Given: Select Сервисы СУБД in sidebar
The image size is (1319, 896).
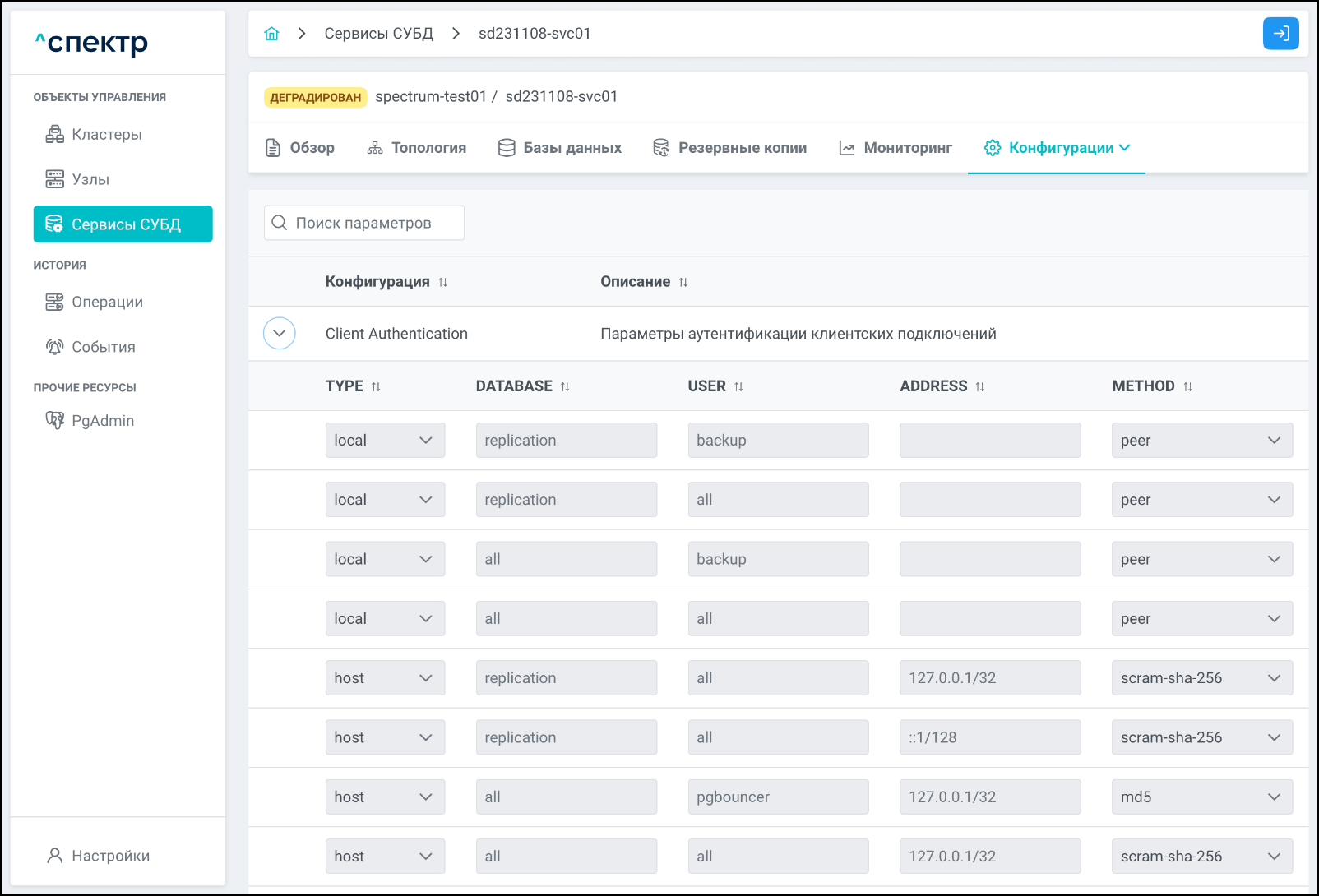Looking at the screenshot, I should click(123, 224).
